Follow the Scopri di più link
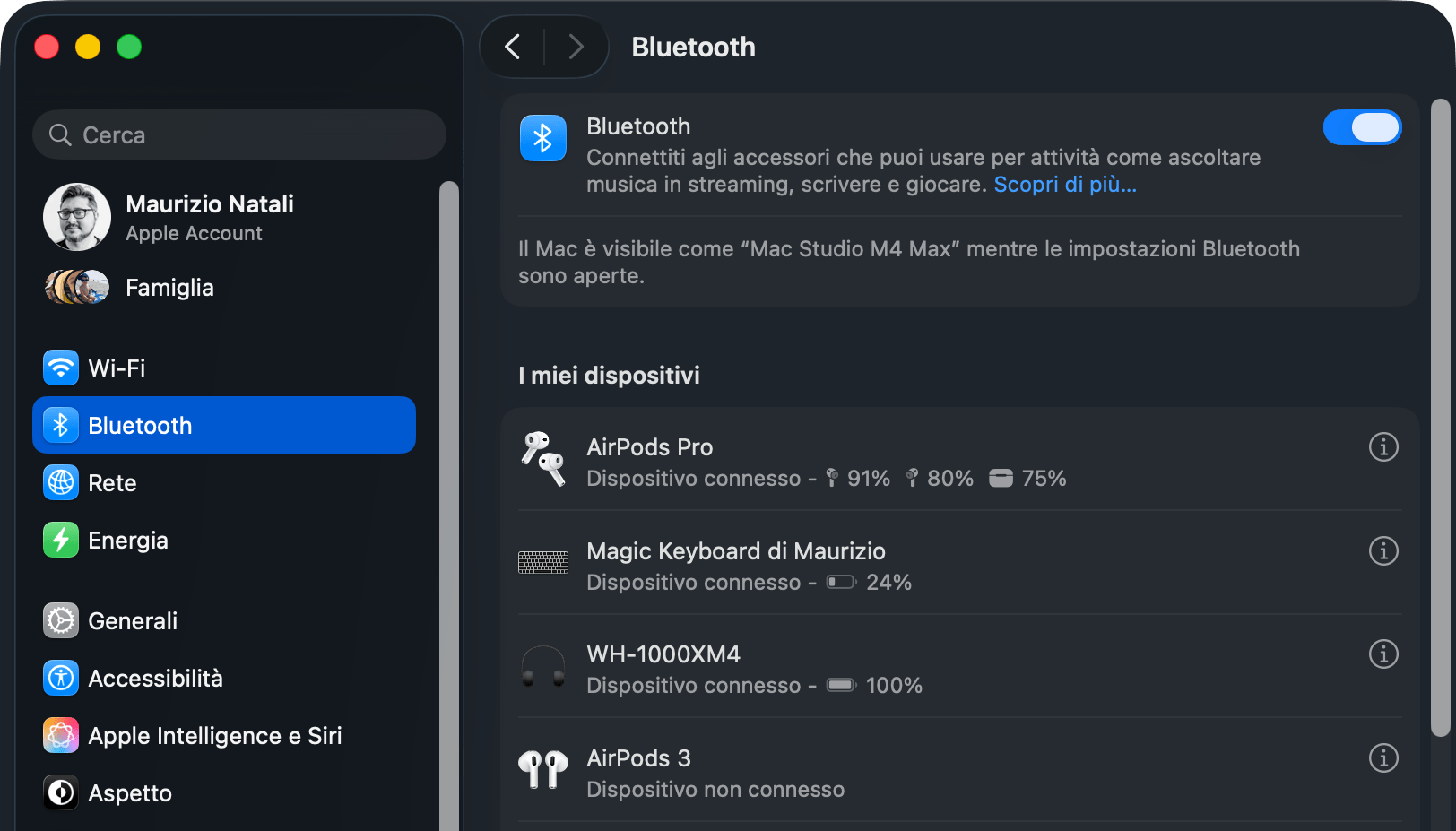This screenshot has width=1456, height=831. coord(1065,185)
